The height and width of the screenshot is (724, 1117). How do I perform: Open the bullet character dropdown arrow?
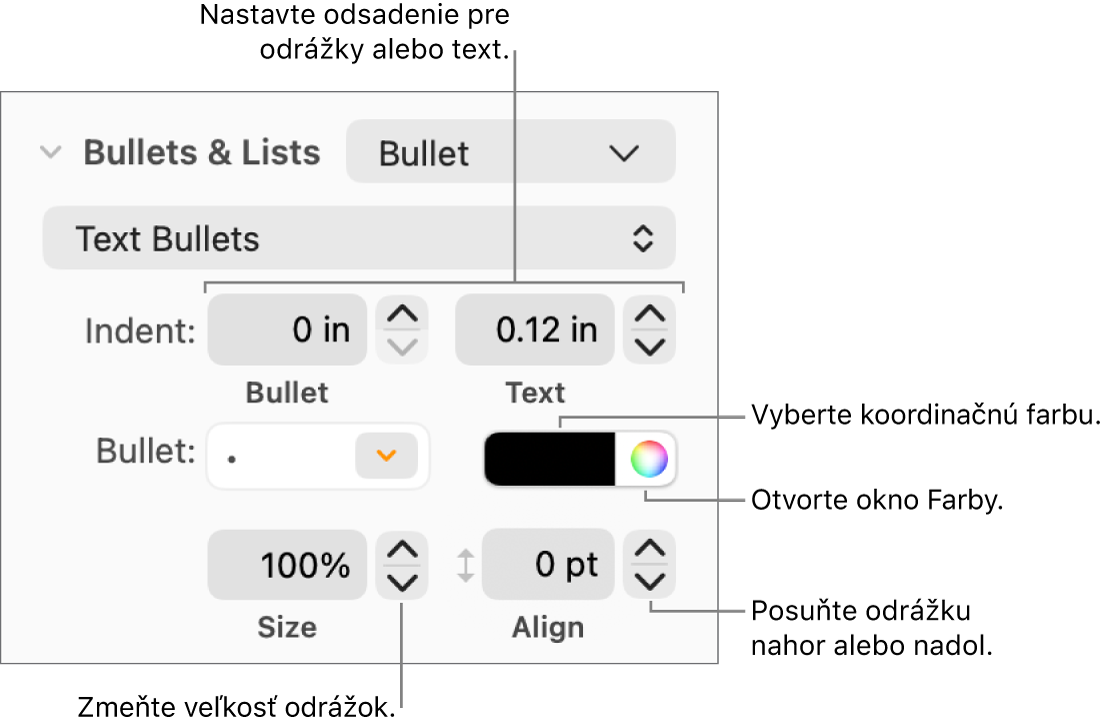point(386,456)
